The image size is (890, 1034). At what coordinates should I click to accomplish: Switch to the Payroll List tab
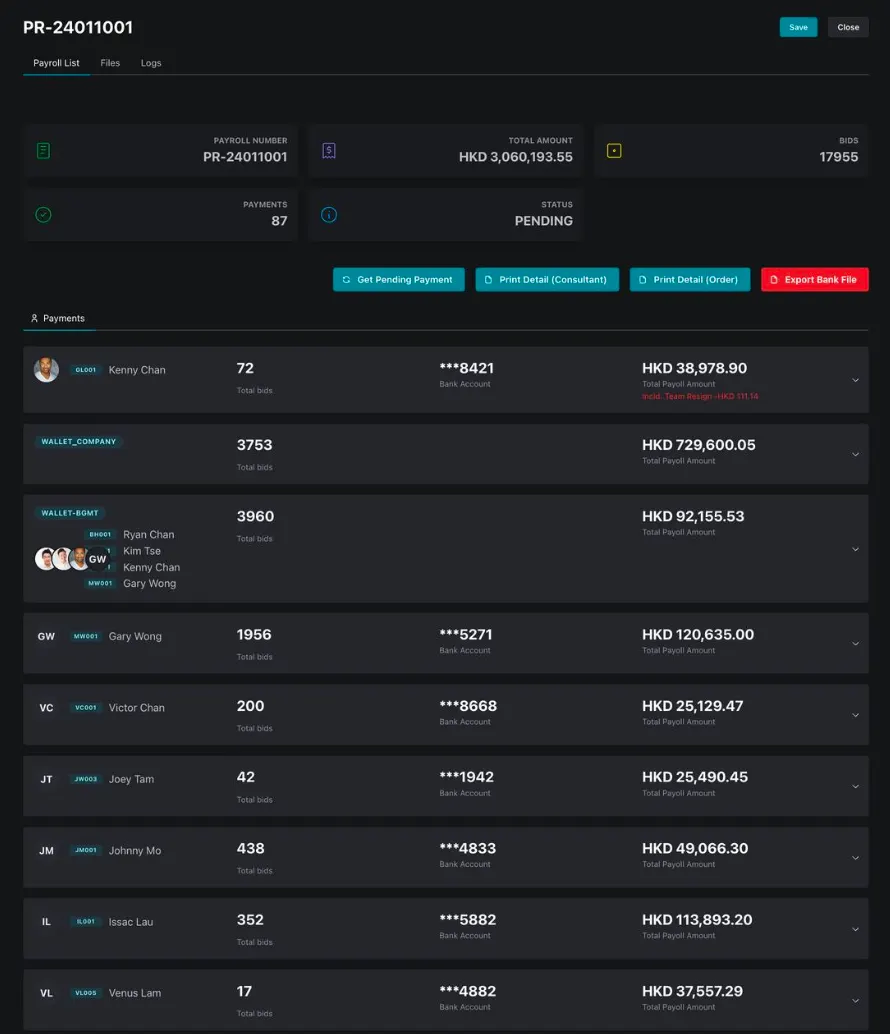[56, 63]
